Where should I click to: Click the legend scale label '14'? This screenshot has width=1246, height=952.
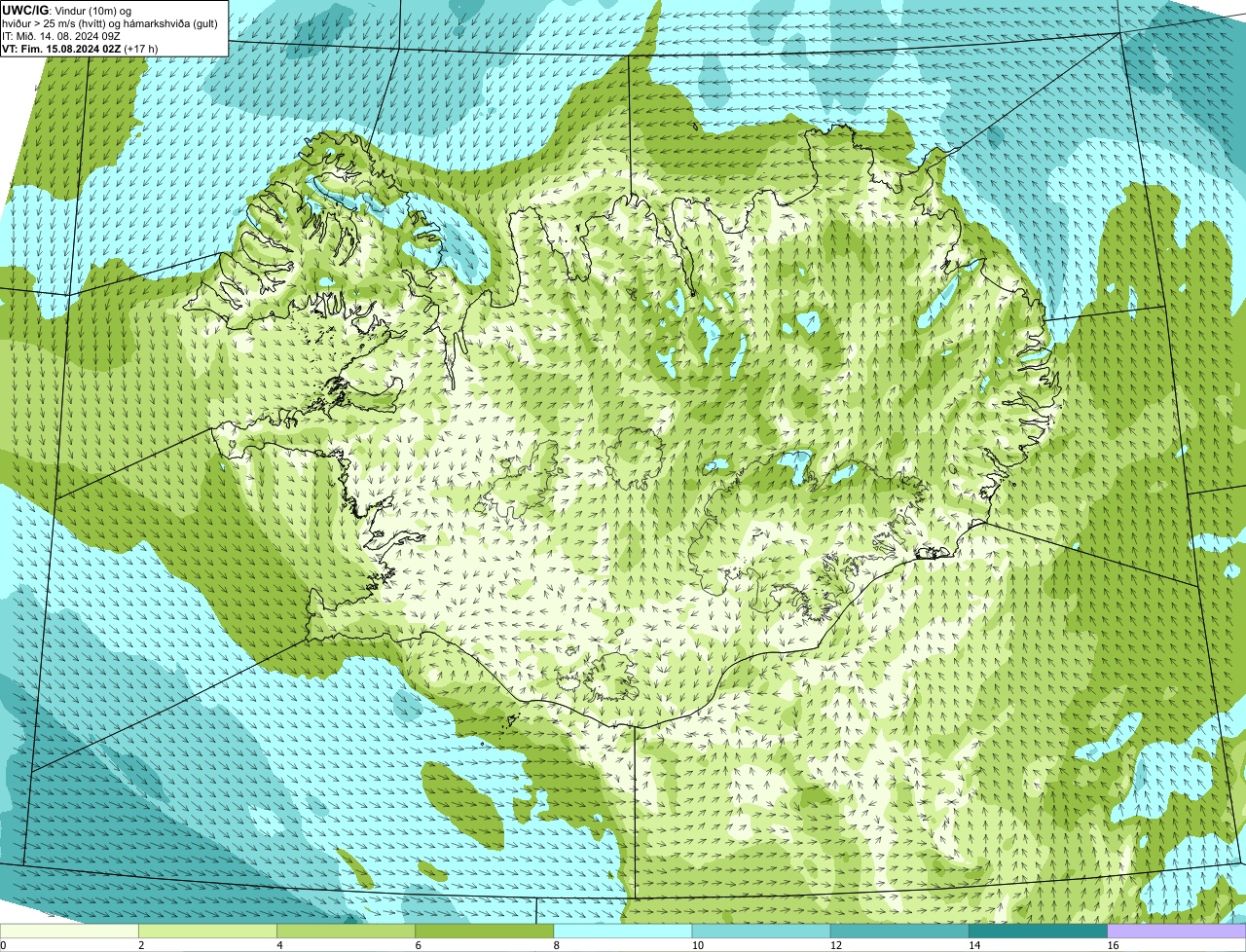tap(973, 945)
